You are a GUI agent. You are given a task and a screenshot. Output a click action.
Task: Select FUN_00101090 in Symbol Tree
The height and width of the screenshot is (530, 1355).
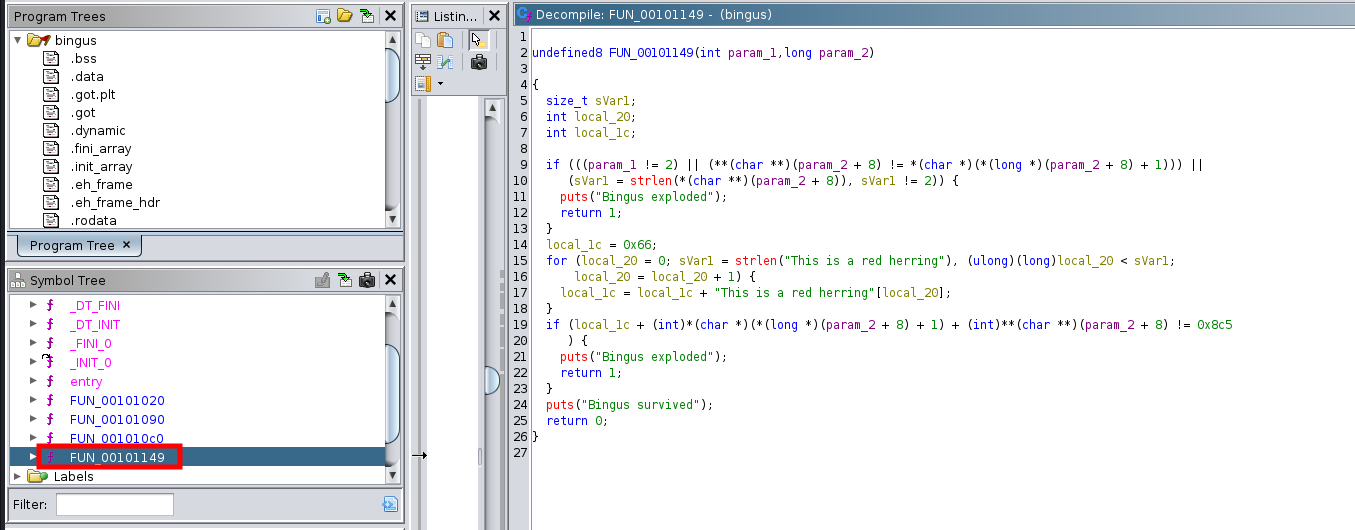[x=117, y=420]
